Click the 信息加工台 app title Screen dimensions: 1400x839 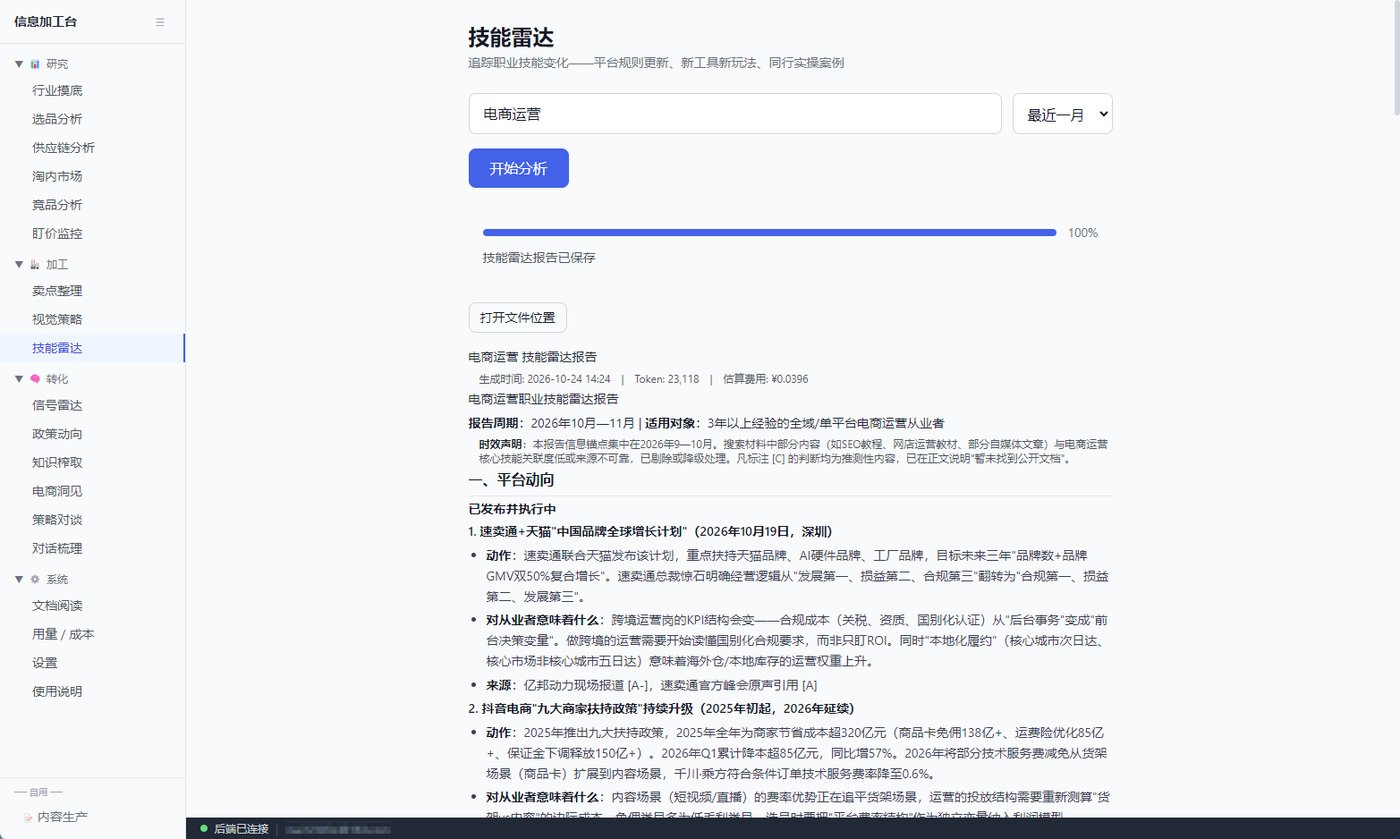(45, 22)
